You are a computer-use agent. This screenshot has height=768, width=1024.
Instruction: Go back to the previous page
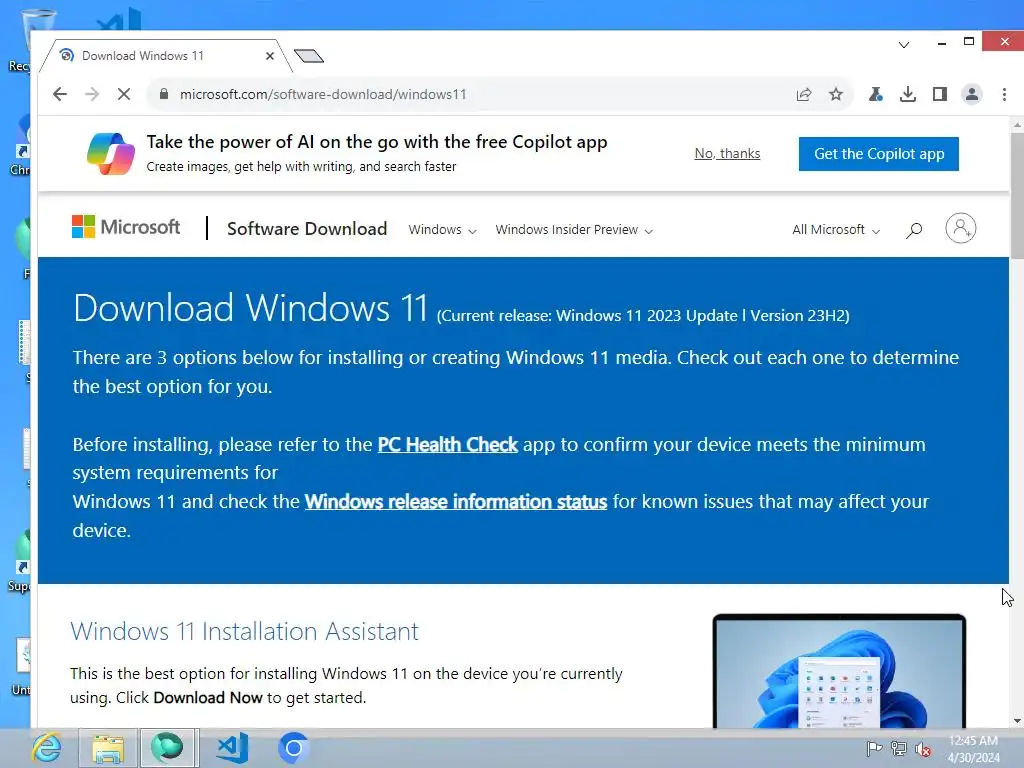point(60,94)
